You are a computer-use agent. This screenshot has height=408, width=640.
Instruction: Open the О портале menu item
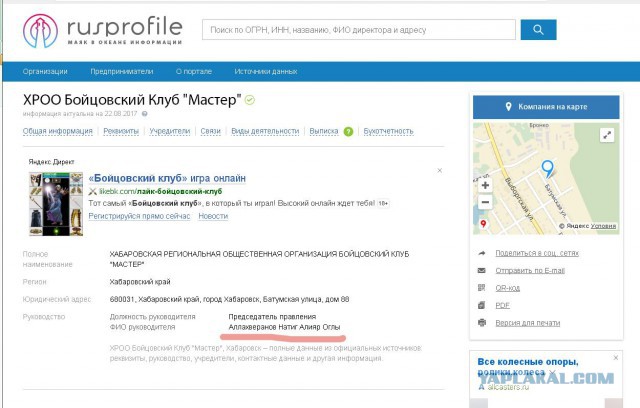click(x=194, y=71)
